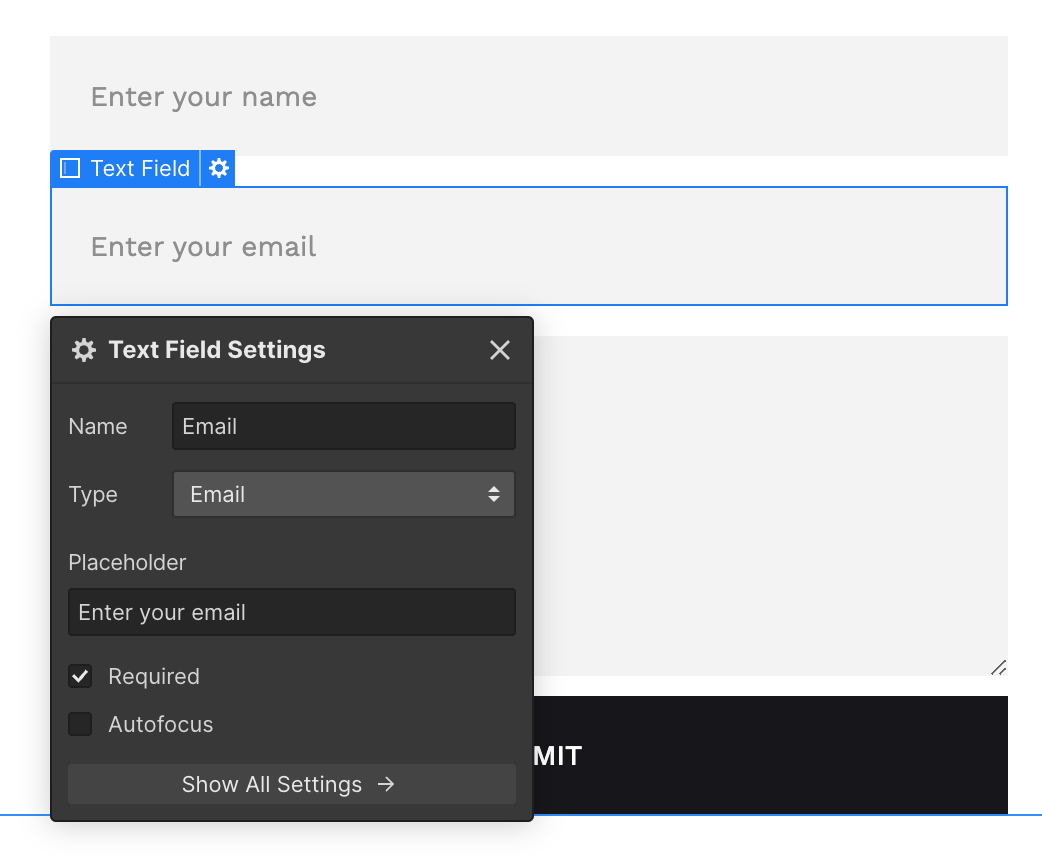Click the up-down arrows on the Type selector
This screenshot has width=1042, height=856.
click(x=494, y=494)
